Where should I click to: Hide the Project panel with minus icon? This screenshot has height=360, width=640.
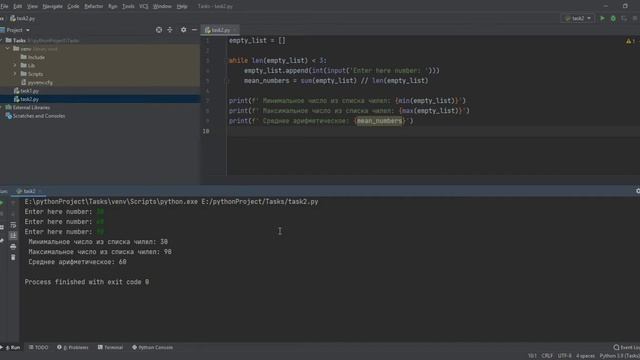pos(194,30)
